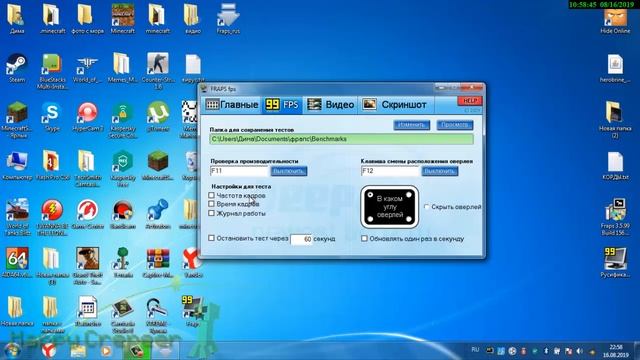Viewport: 640px width, 360px height.
Task: Click the F12 overlay hotkey field
Action: (390, 171)
